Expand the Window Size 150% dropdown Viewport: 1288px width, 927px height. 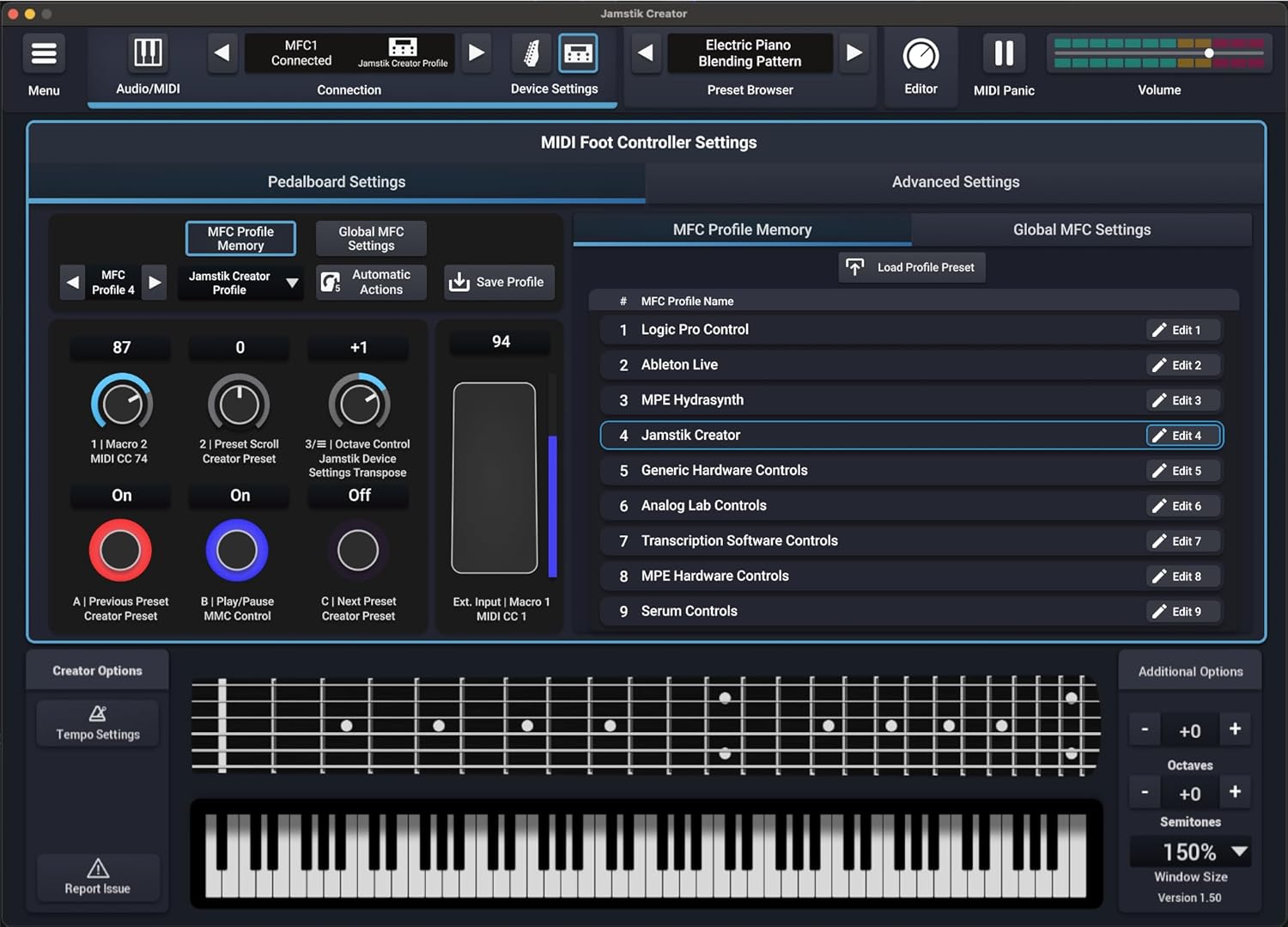(x=1190, y=851)
